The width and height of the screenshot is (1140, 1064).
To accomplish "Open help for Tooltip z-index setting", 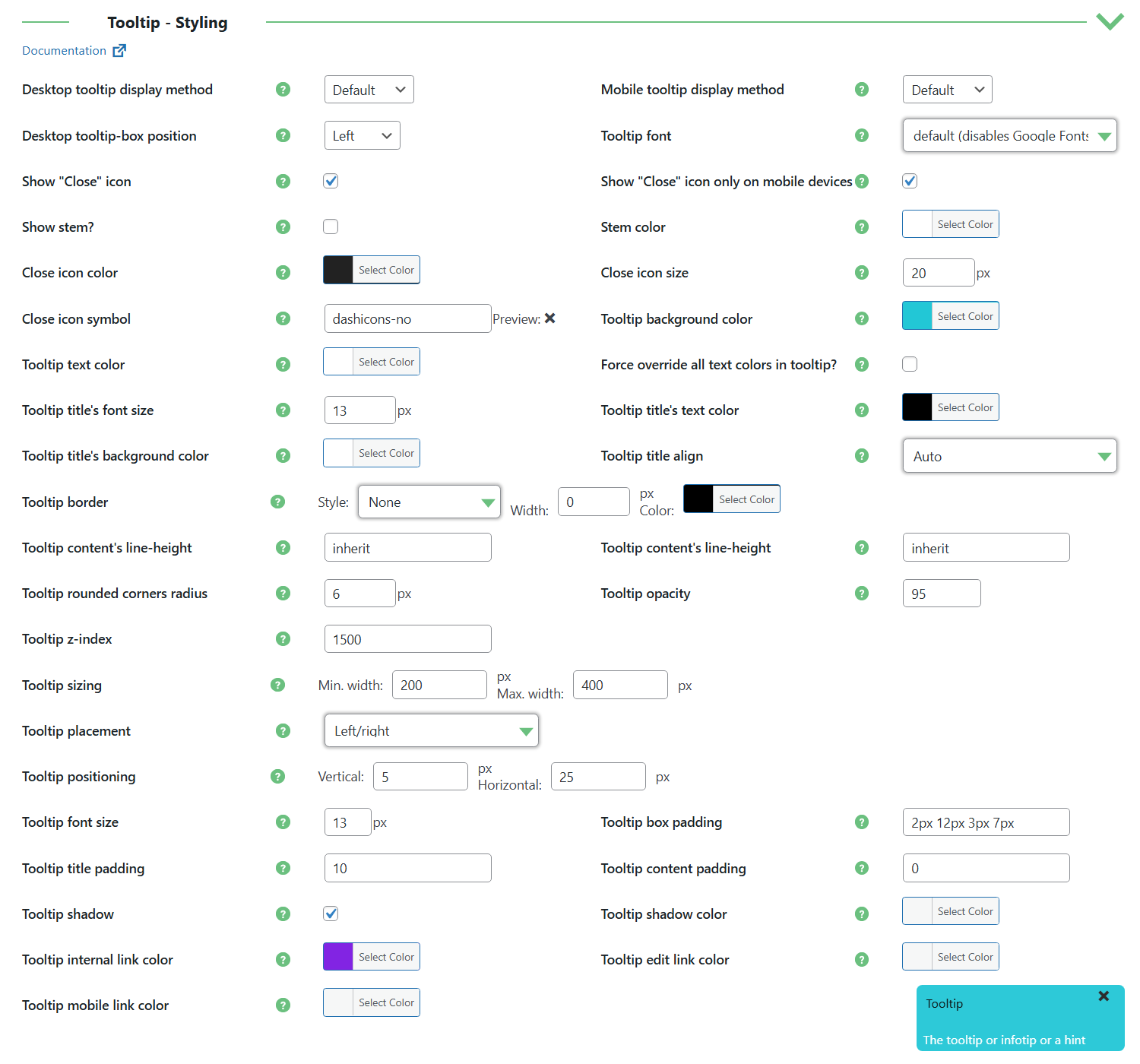I will pos(283,638).
